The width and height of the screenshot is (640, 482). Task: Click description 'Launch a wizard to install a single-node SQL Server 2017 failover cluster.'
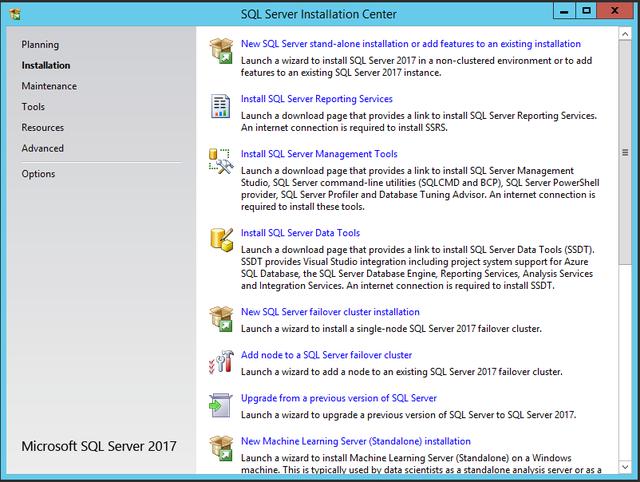click(391, 329)
